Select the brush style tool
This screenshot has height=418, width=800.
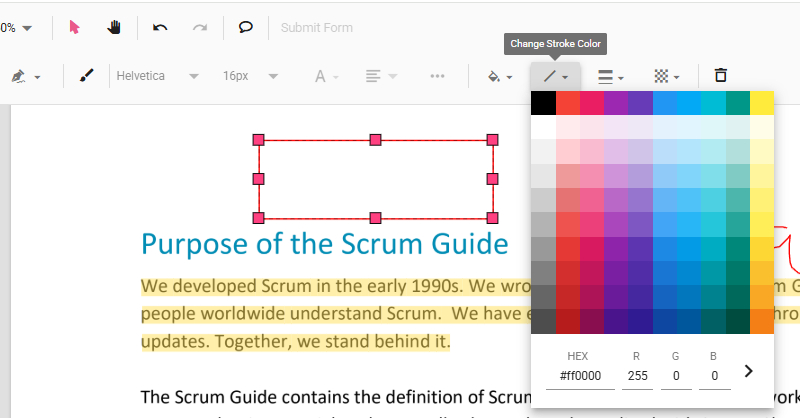coord(86,76)
